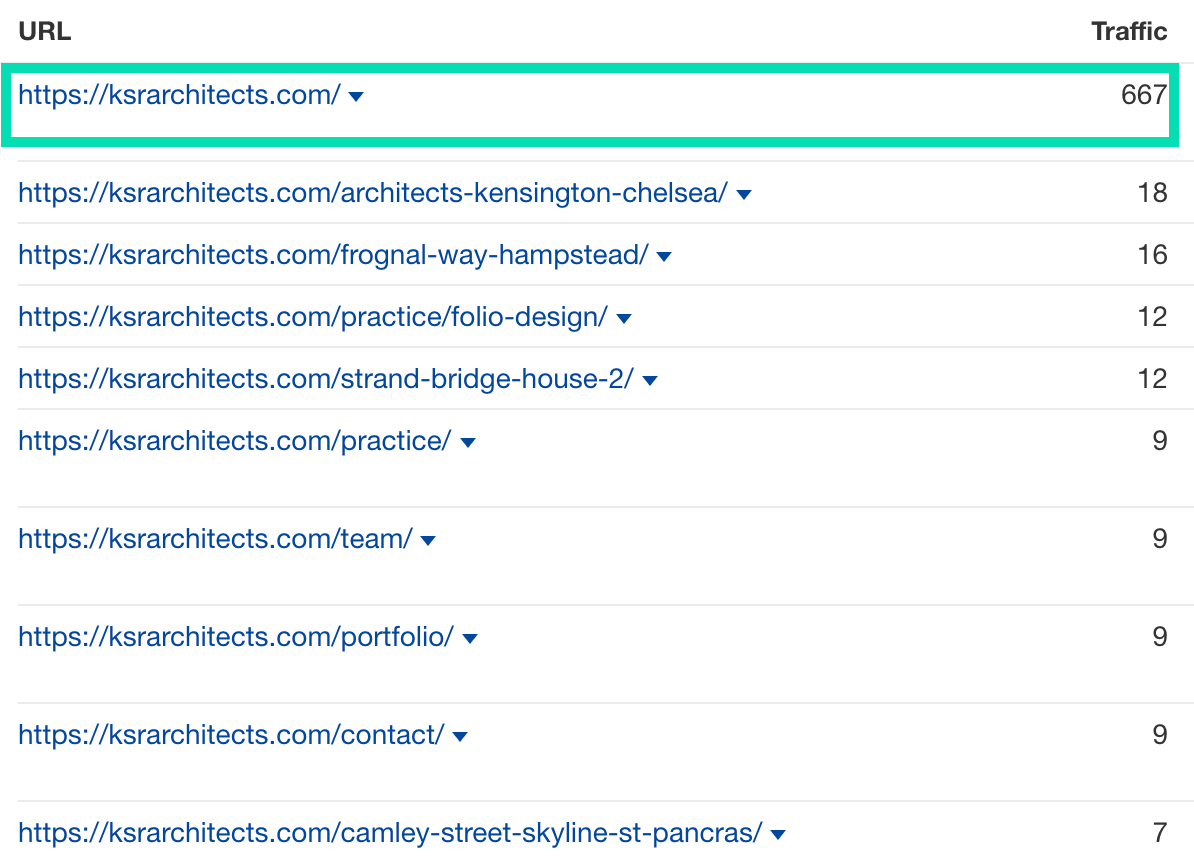
Task: Open the practice/folio-design URL link
Action: (x=313, y=317)
